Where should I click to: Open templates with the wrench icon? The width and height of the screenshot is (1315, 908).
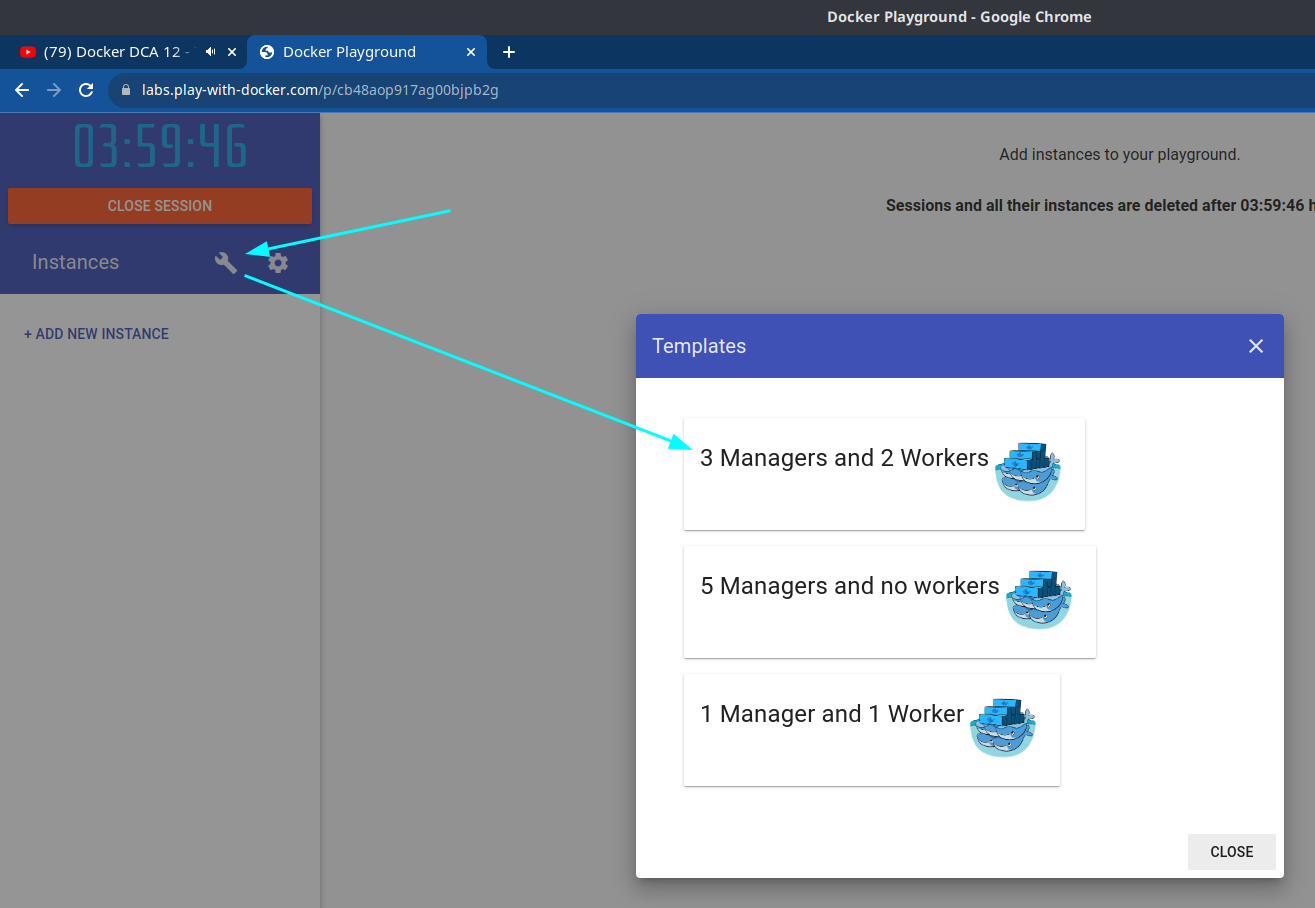[x=225, y=261]
